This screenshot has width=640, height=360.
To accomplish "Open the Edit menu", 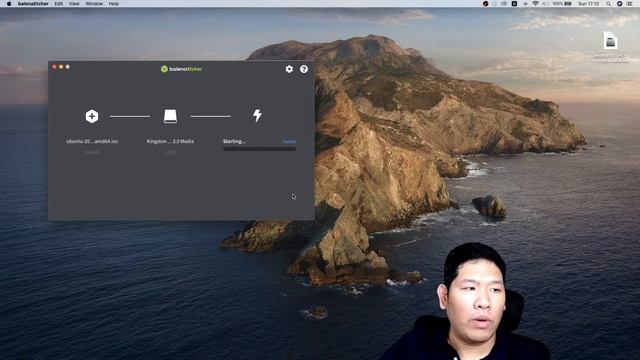I will pyautogui.click(x=59, y=4).
